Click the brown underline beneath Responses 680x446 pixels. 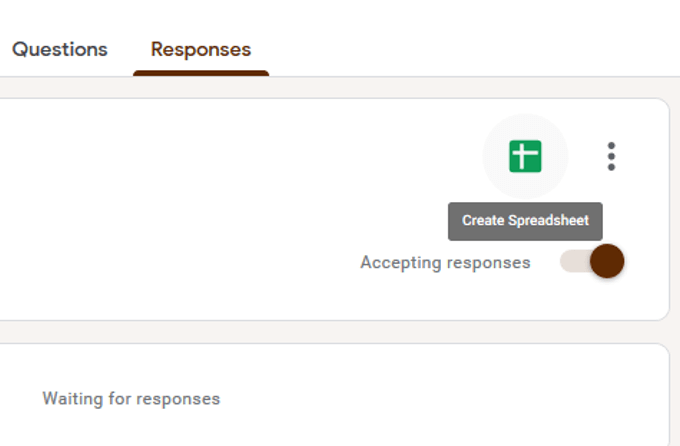point(201,73)
